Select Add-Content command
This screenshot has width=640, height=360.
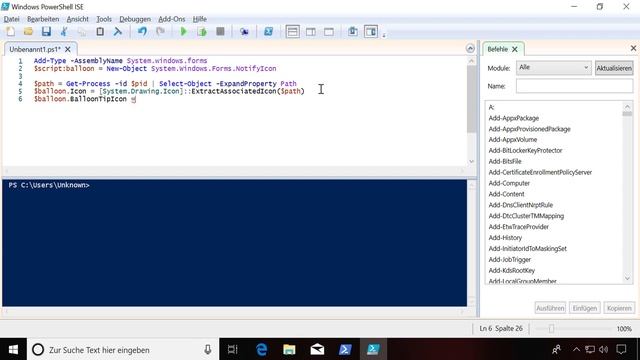click(507, 194)
